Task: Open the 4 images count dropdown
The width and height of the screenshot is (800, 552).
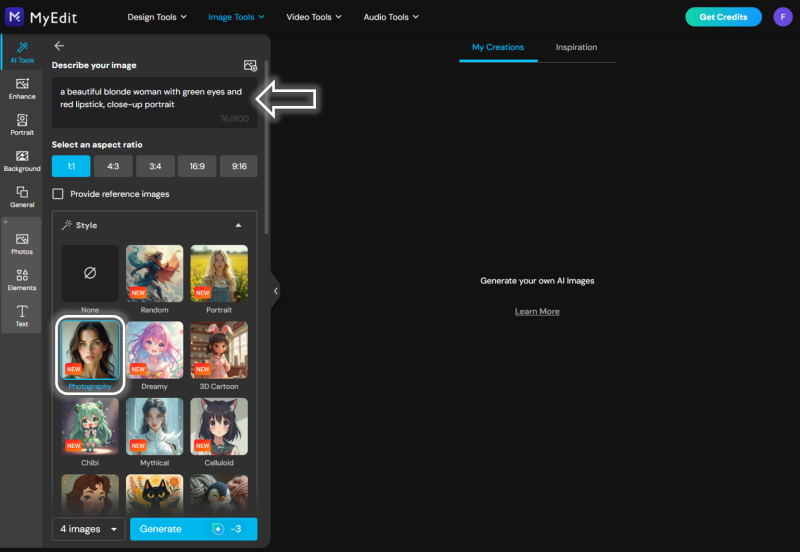Action: point(89,529)
